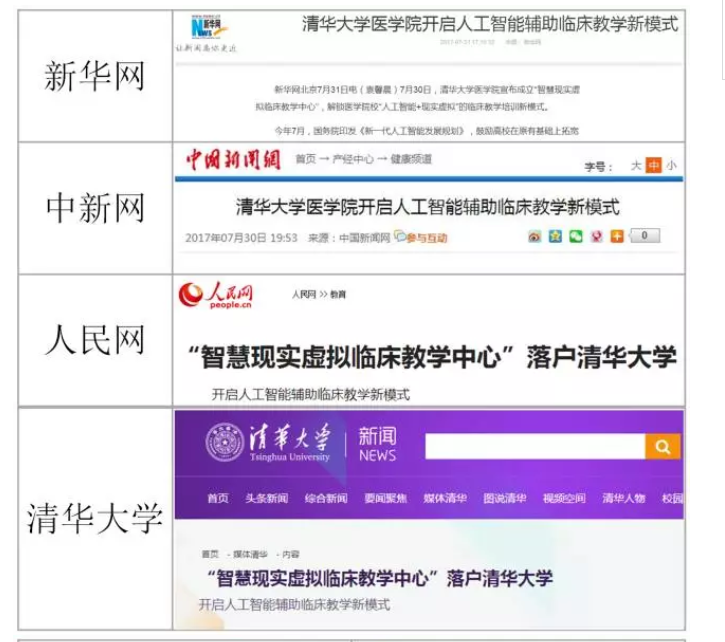
Task: Click the Tsinghua University round seal emblem
Action: tap(225, 442)
